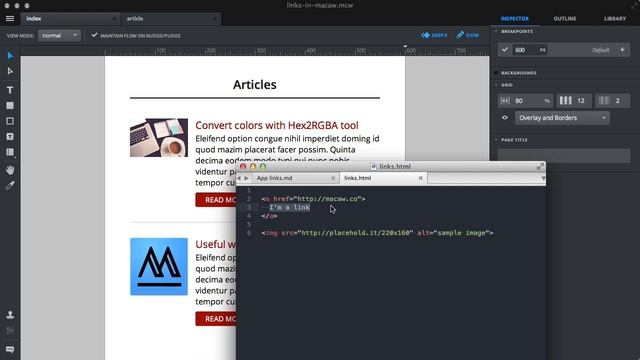
Task: Toggle grid visibility eye icon
Action: pos(505,118)
